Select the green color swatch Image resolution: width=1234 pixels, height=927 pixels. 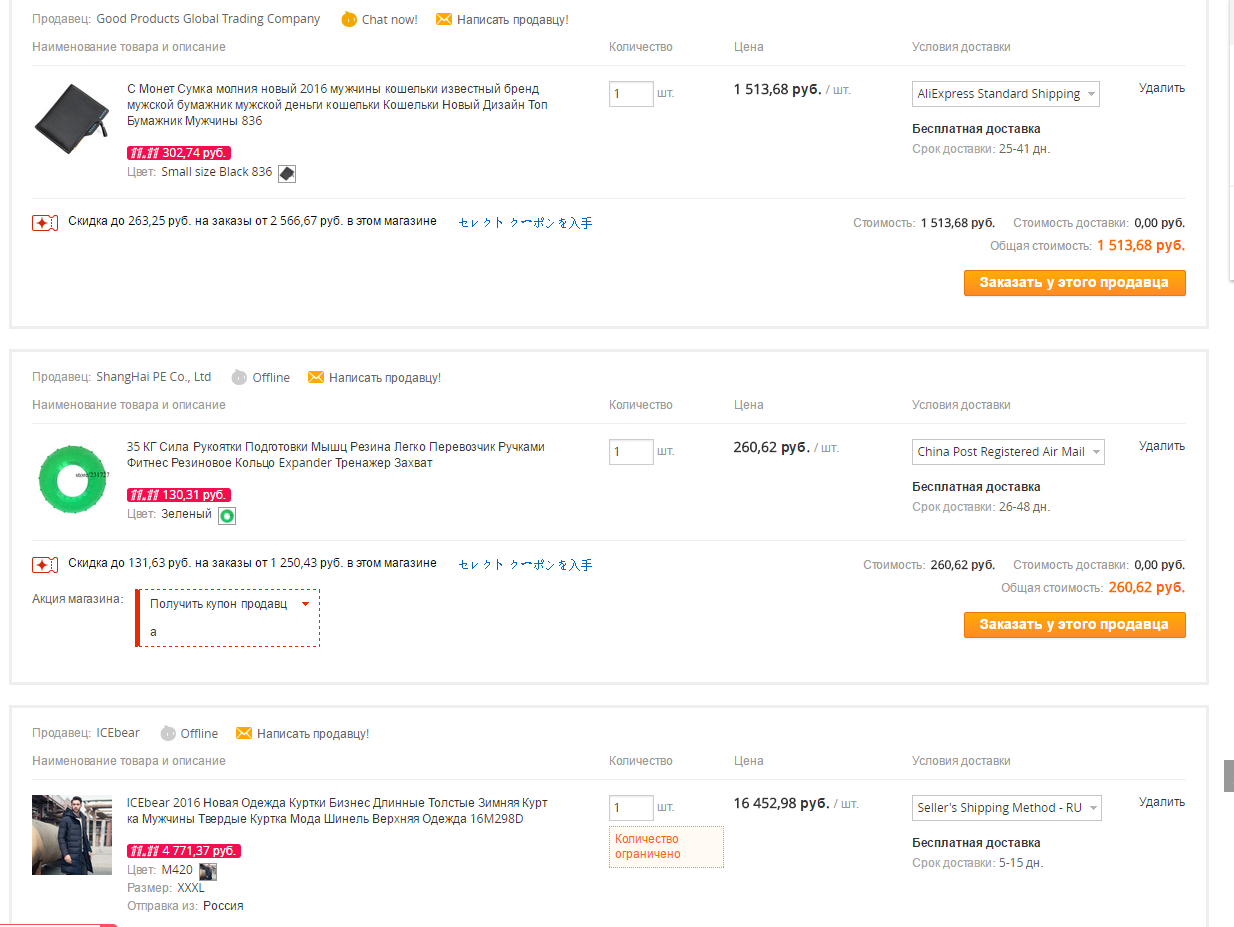click(227, 515)
